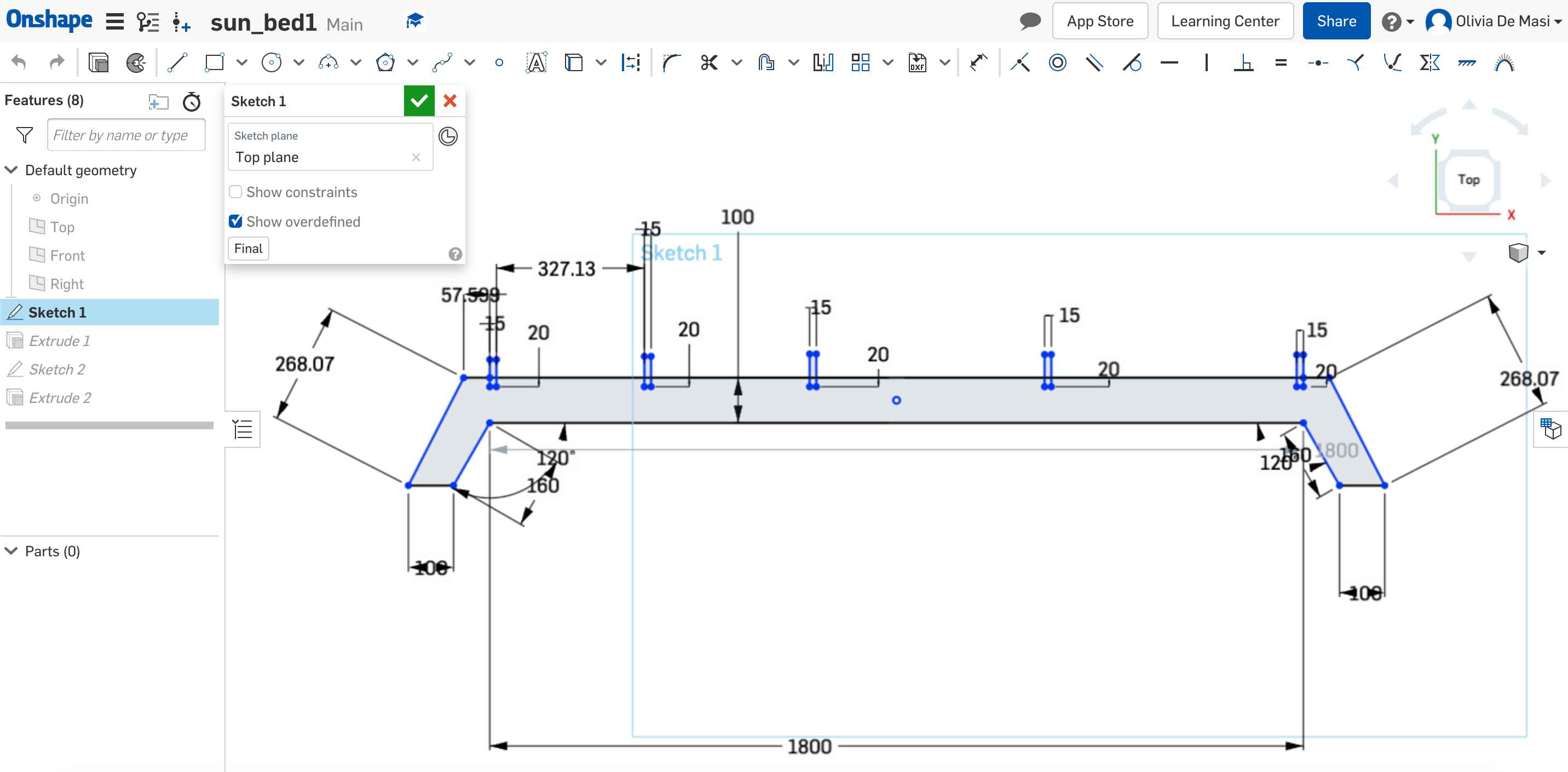Open the Olivia De Masi account menu
Viewport: 1568px width, 772px height.
click(x=1494, y=21)
